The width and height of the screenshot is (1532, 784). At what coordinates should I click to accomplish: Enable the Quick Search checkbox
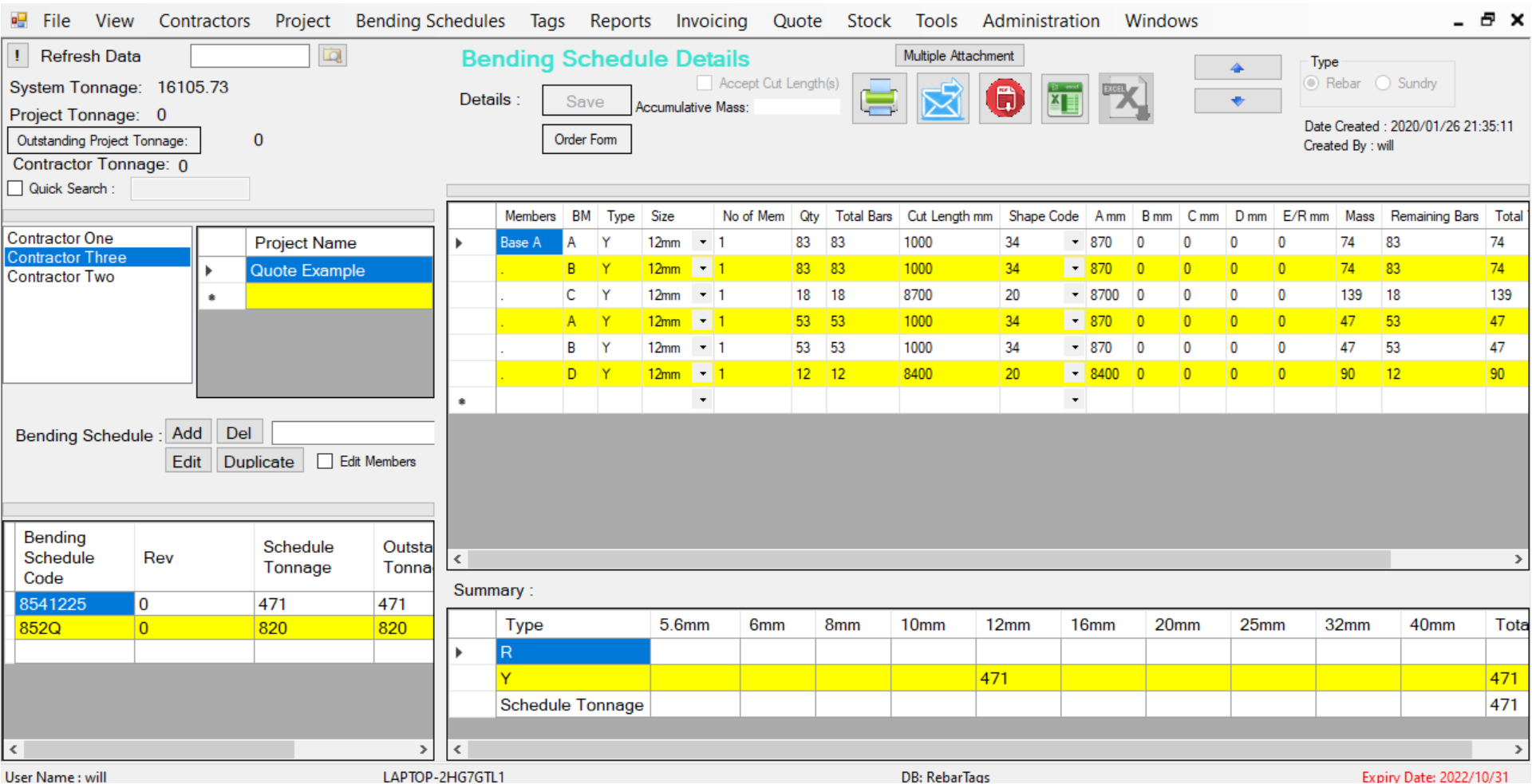click(x=14, y=187)
